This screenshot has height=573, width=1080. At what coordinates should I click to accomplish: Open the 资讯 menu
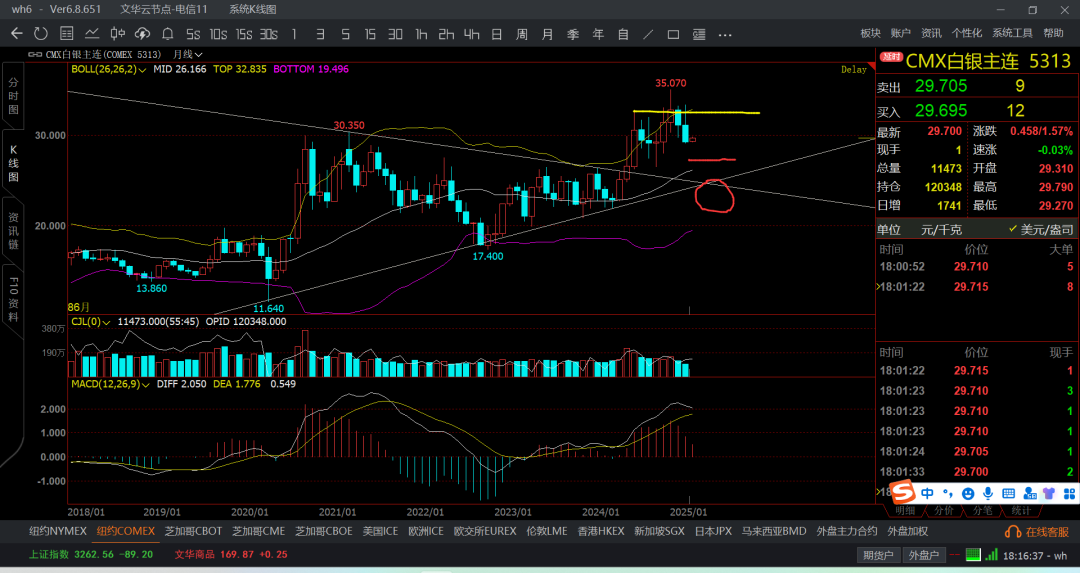tap(931, 33)
